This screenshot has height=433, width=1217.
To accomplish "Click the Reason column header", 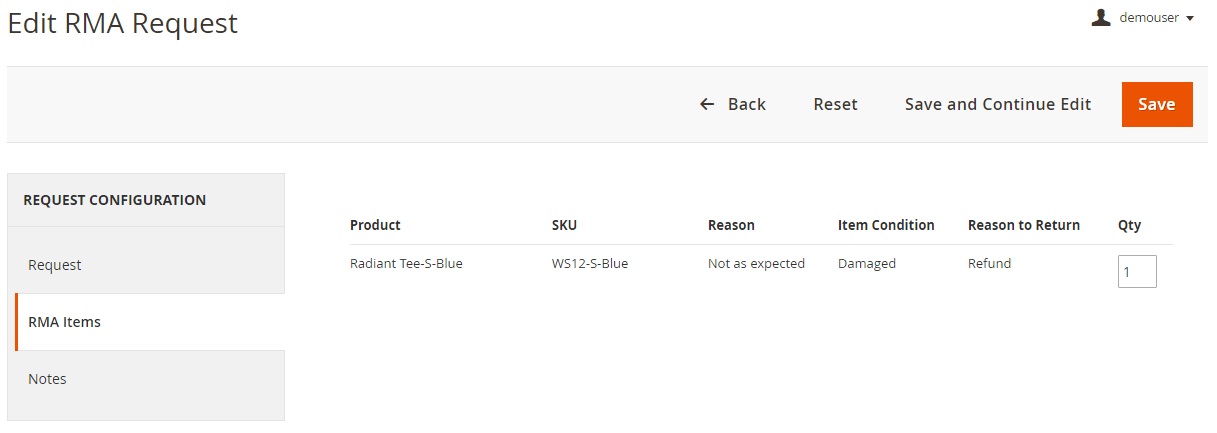I will click(731, 225).
